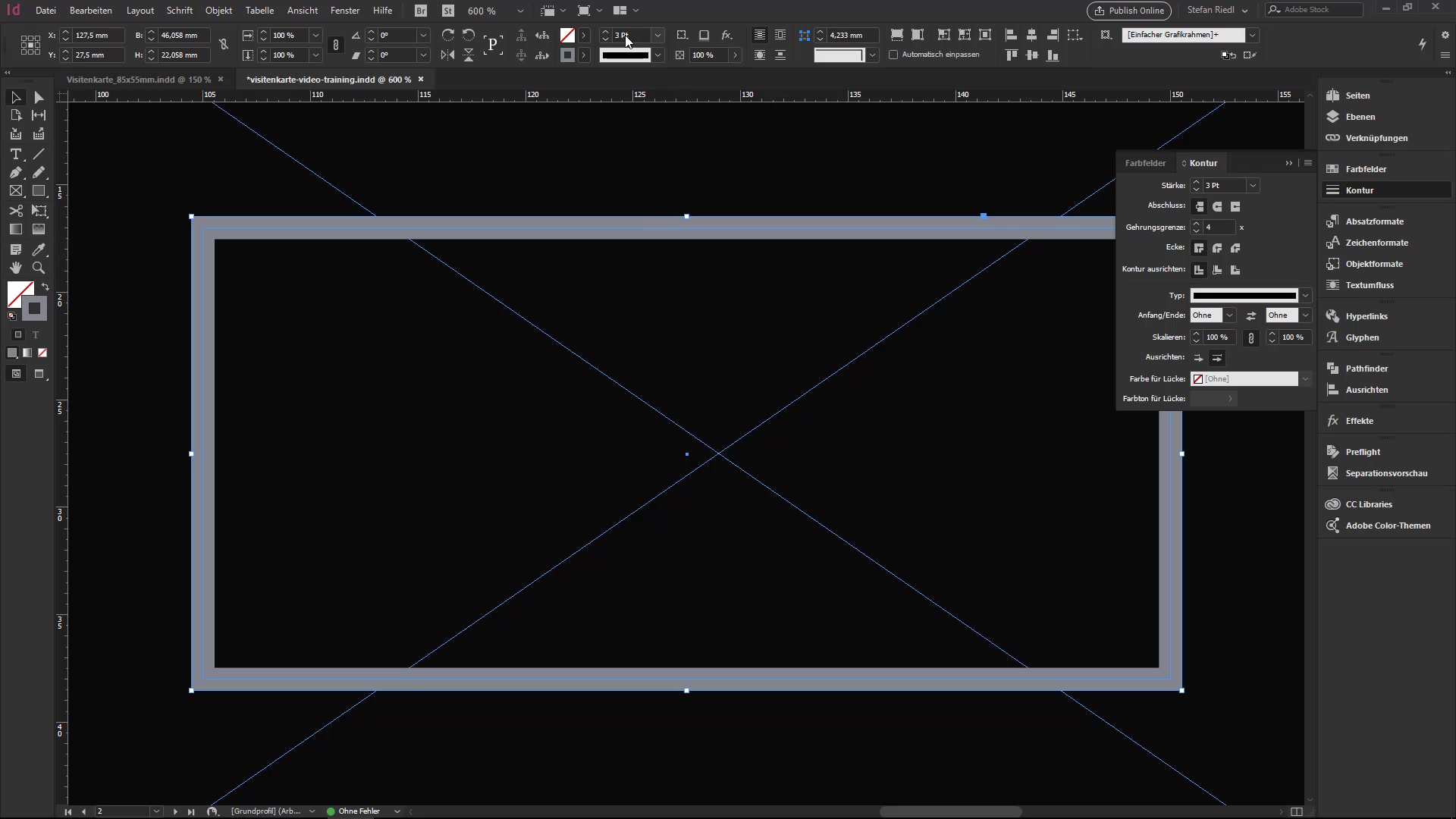Select the Line tool
The width and height of the screenshot is (1456, 819).
[x=39, y=154]
